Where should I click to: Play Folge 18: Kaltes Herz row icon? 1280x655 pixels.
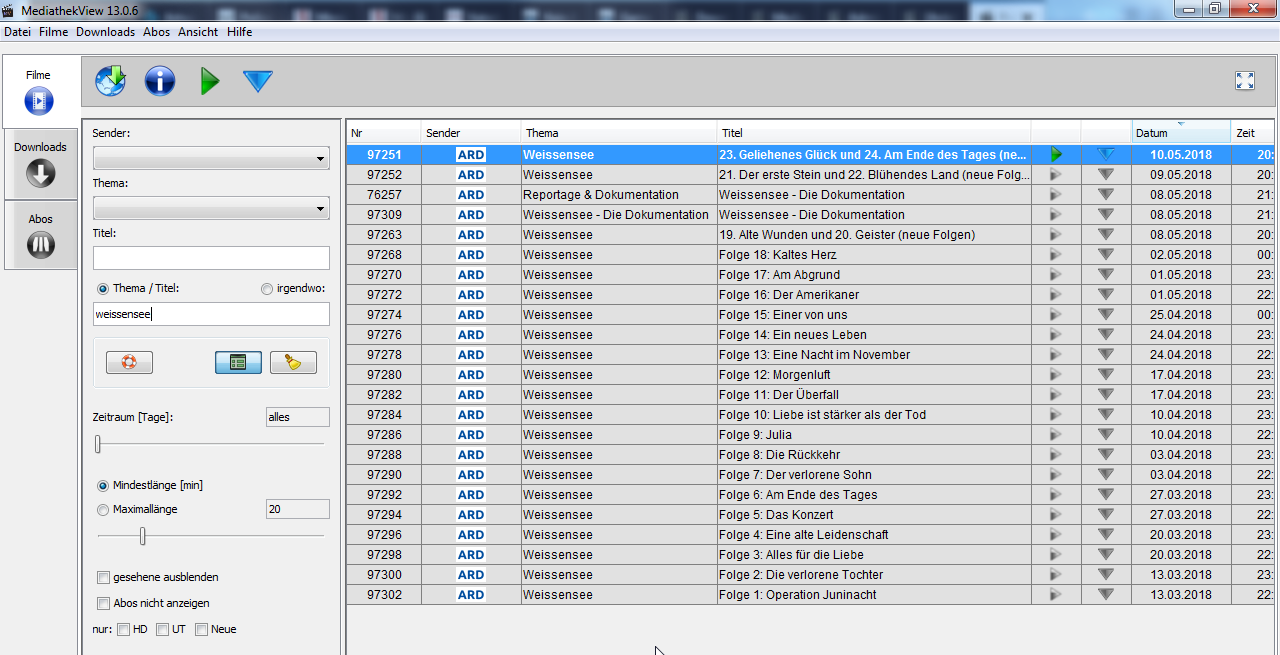(x=1055, y=255)
